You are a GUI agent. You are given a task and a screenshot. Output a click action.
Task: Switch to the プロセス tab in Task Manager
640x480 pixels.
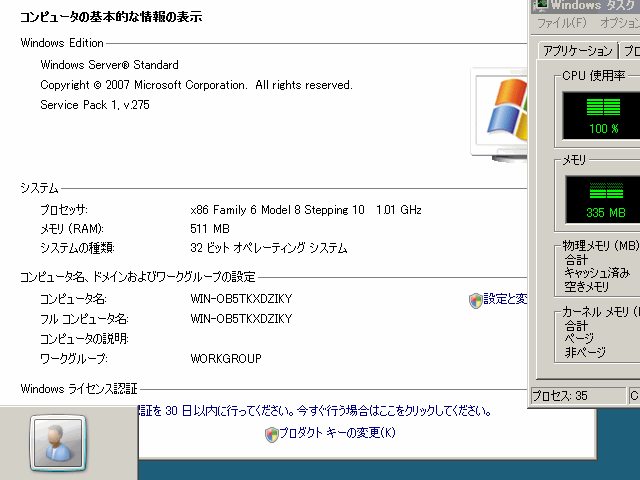(631, 51)
